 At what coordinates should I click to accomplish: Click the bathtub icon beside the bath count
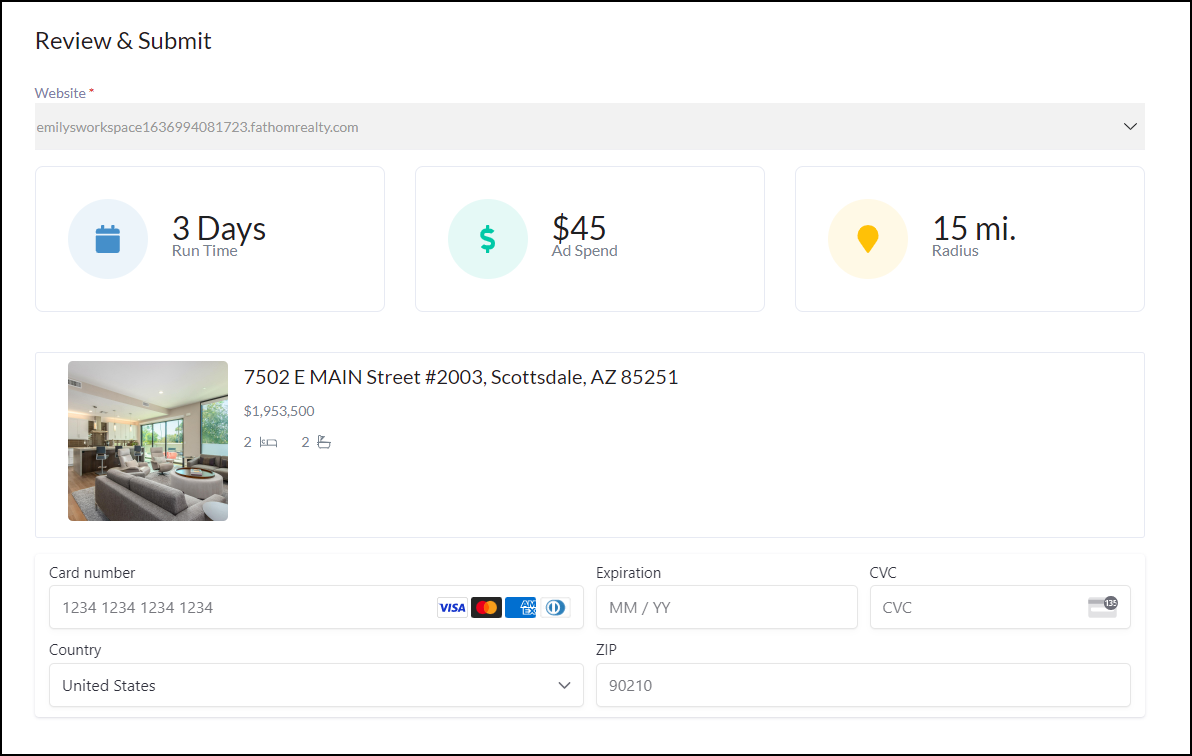[322, 441]
